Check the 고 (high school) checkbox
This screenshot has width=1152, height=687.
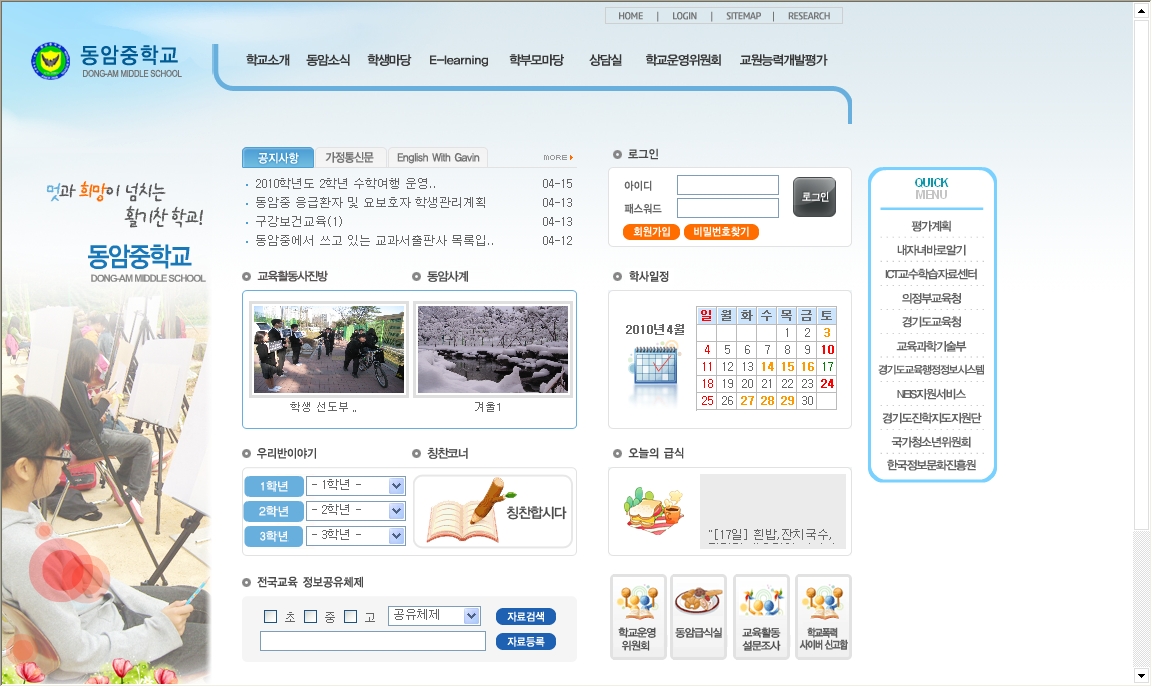click(x=351, y=616)
